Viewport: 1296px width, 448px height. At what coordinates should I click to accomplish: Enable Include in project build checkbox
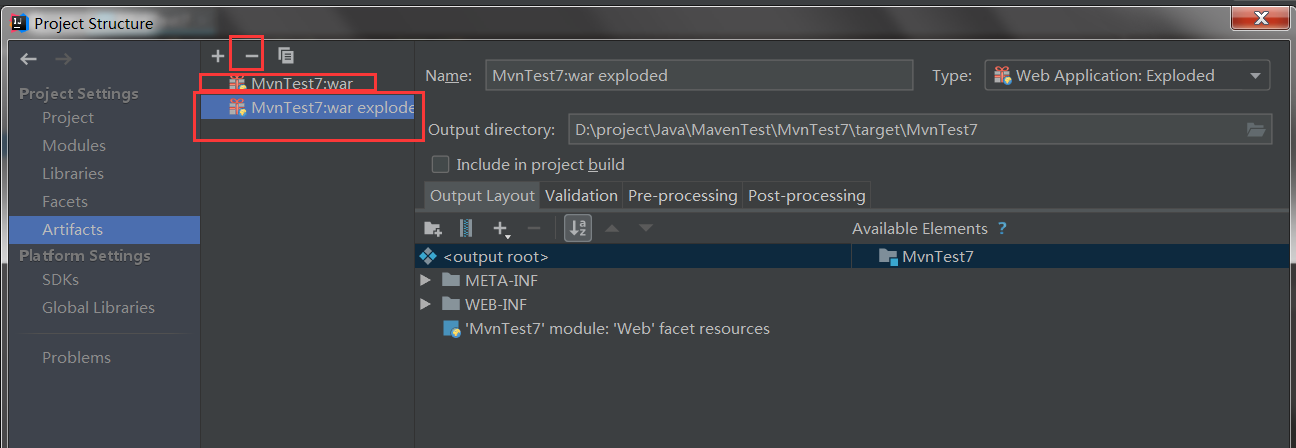point(440,164)
